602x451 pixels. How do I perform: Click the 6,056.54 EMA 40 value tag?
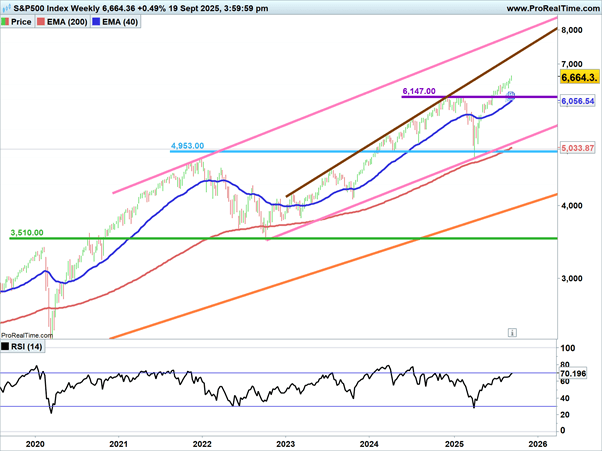click(x=578, y=101)
